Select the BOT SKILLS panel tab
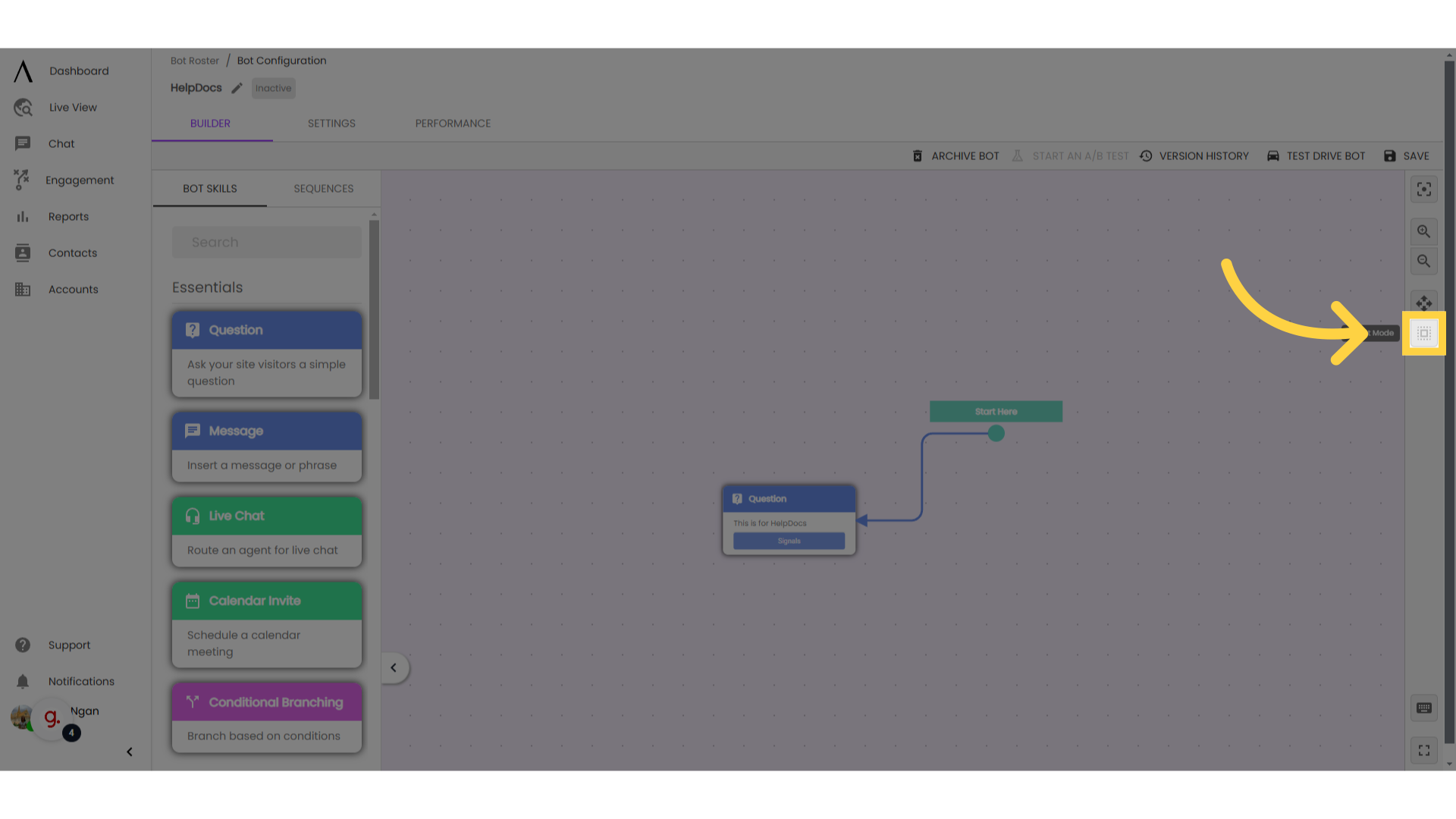The width and height of the screenshot is (1456, 819). tap(209, 188)
